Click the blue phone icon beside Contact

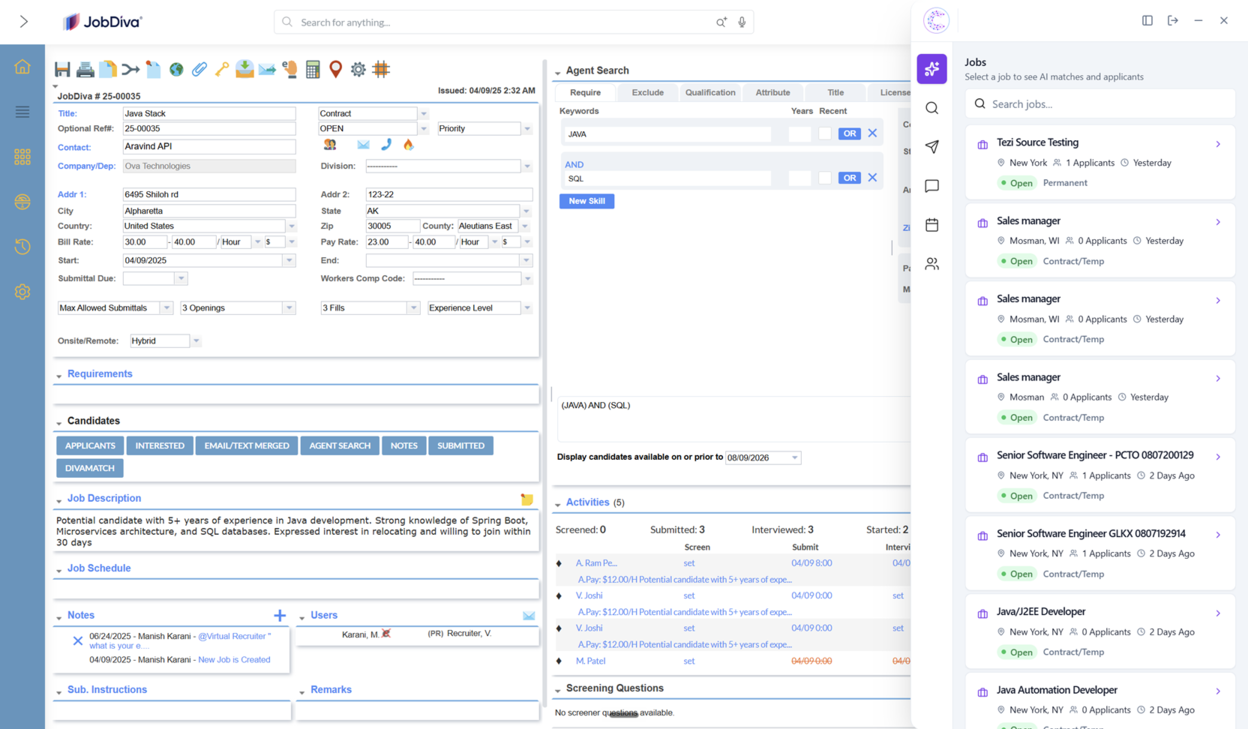[x=386, y=145]
